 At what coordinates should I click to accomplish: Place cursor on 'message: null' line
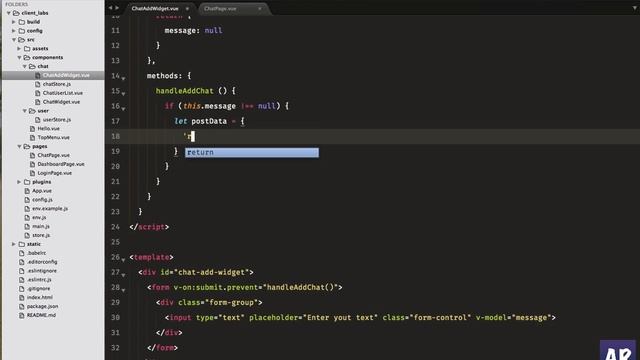[x=193, y=31]
